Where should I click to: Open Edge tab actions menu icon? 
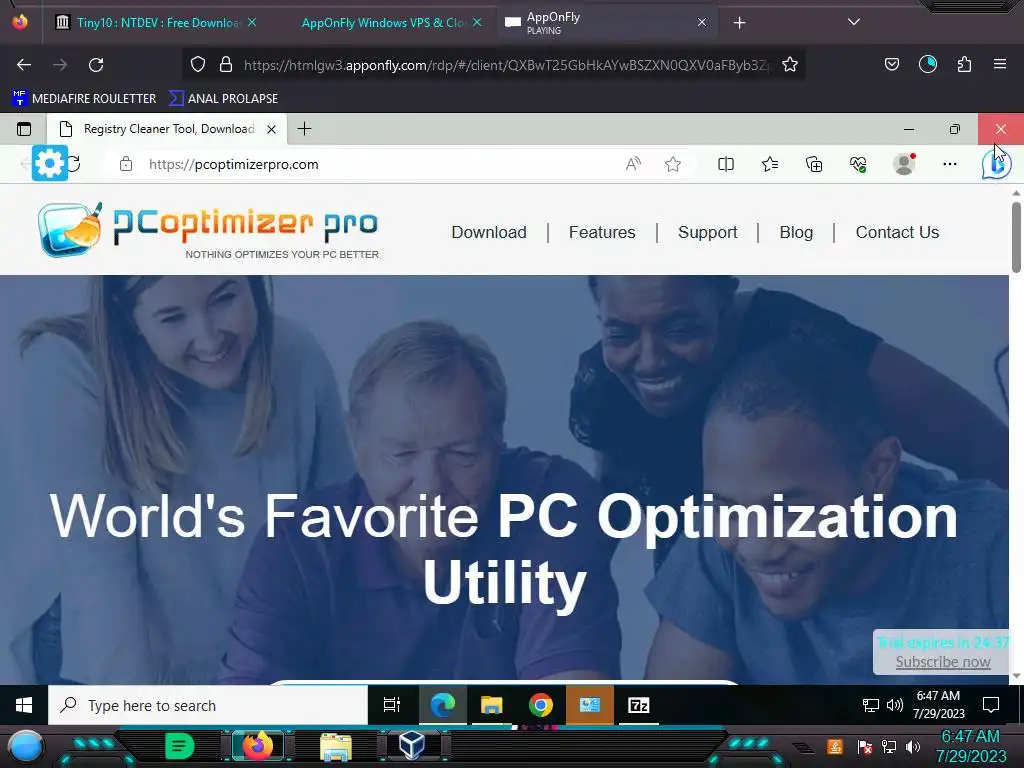click(x=24, y=129)
